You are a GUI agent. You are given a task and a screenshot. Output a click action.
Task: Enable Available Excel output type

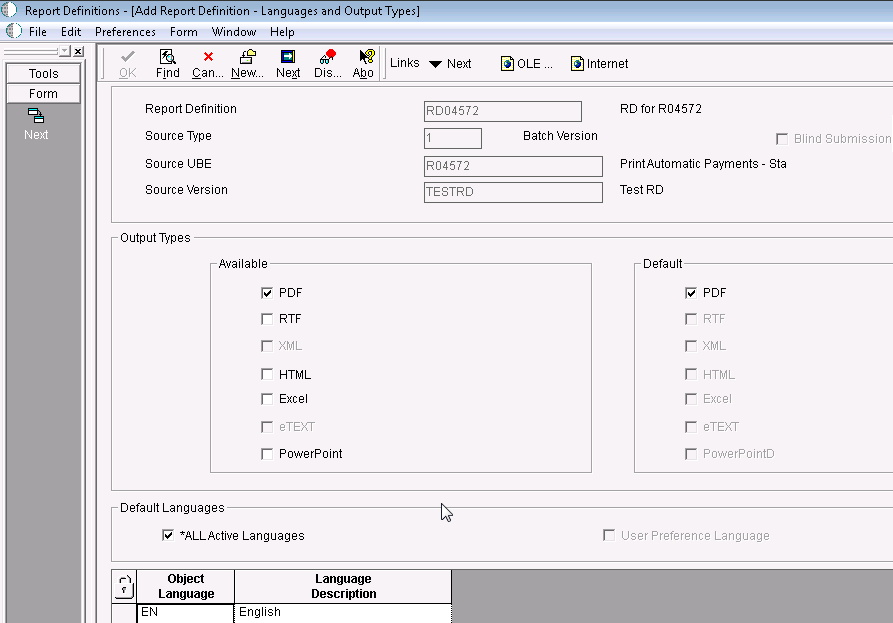pyautogui.click(x=267, y=399)
